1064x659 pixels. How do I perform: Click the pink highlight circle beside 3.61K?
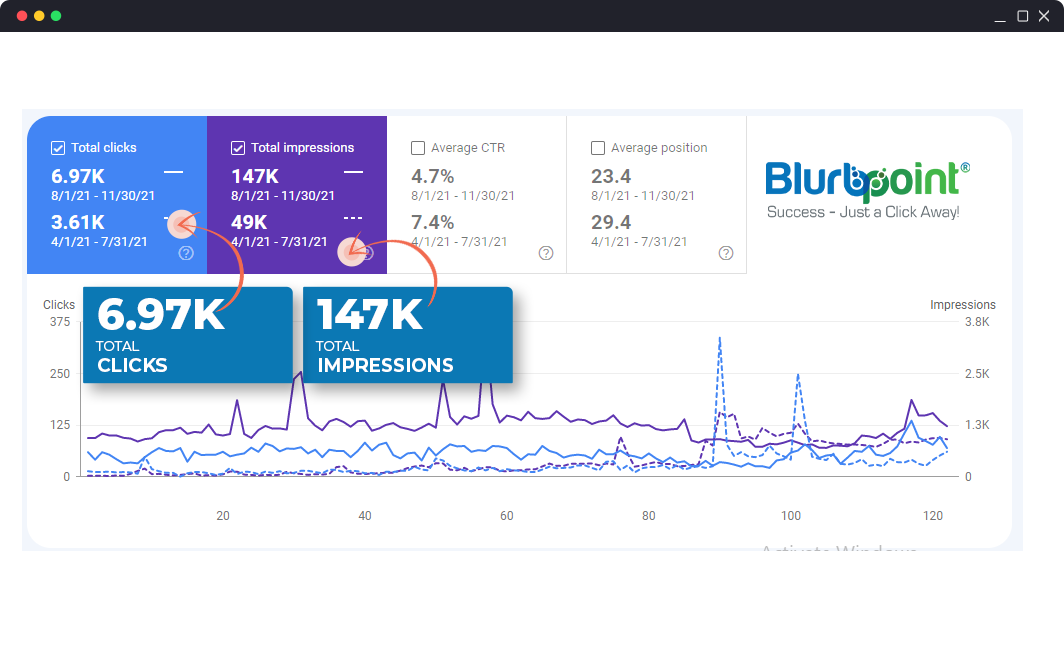(181, 225)
